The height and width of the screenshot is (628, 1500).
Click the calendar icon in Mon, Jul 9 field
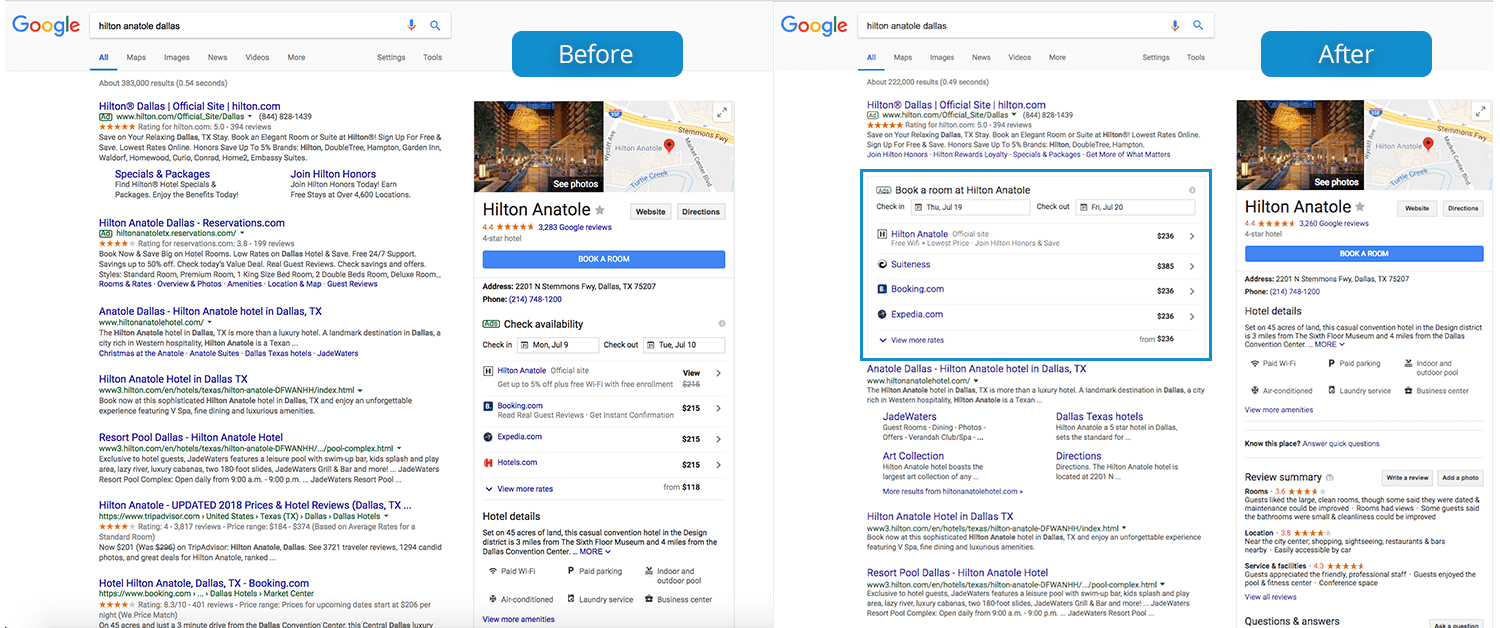pos(525,345)
